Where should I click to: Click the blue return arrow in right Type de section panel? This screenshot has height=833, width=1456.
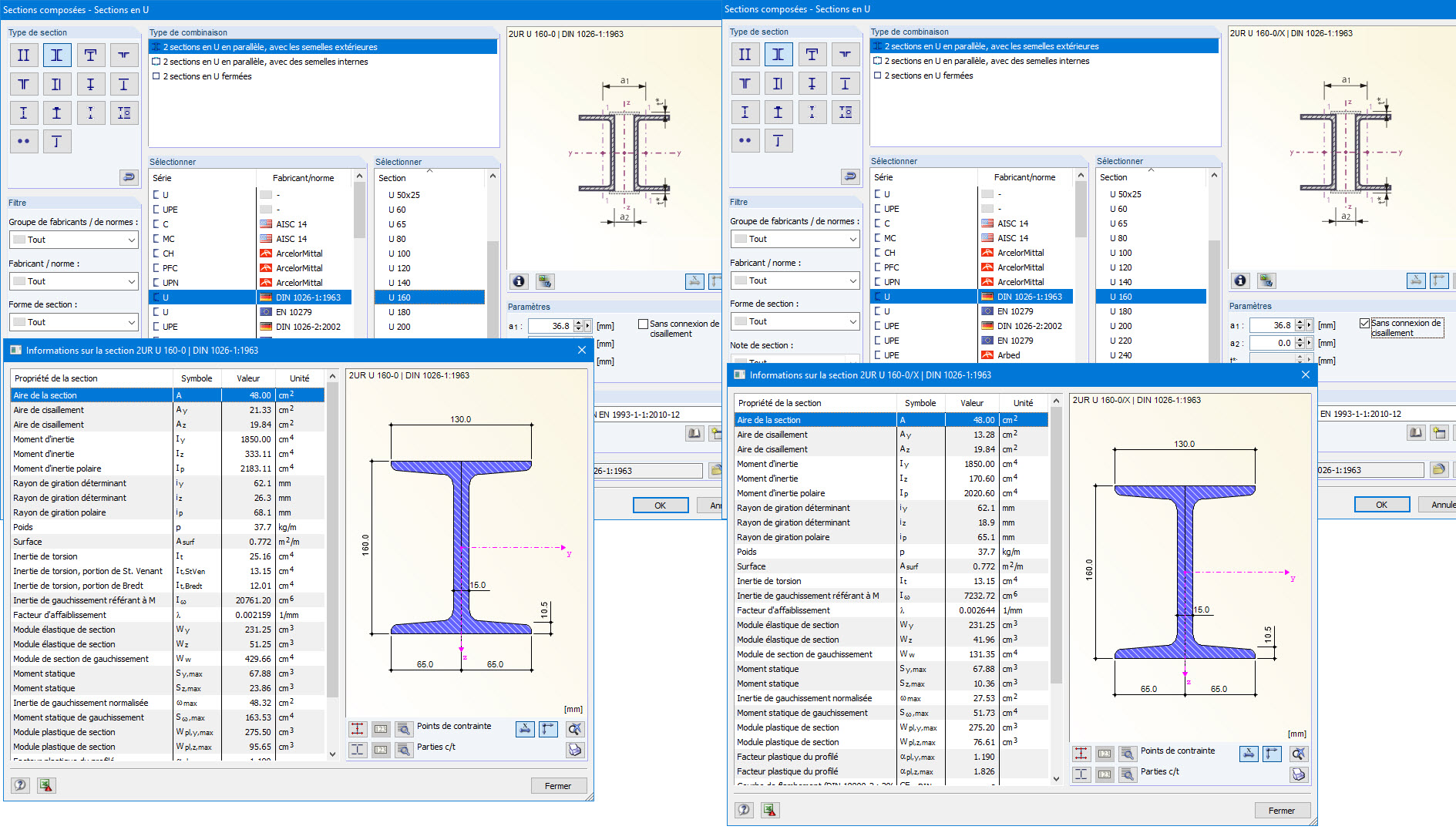[x=850, y=177]
